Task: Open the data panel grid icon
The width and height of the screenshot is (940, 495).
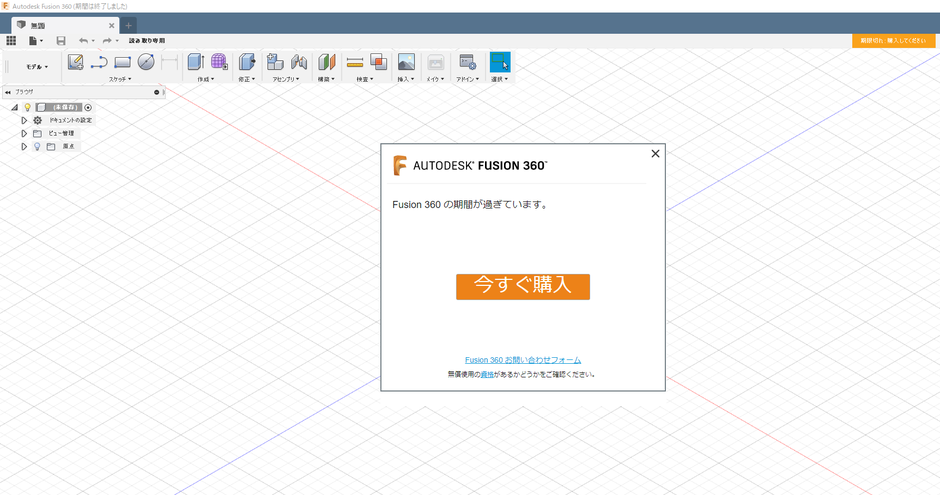Action: [x=11, y=41]
